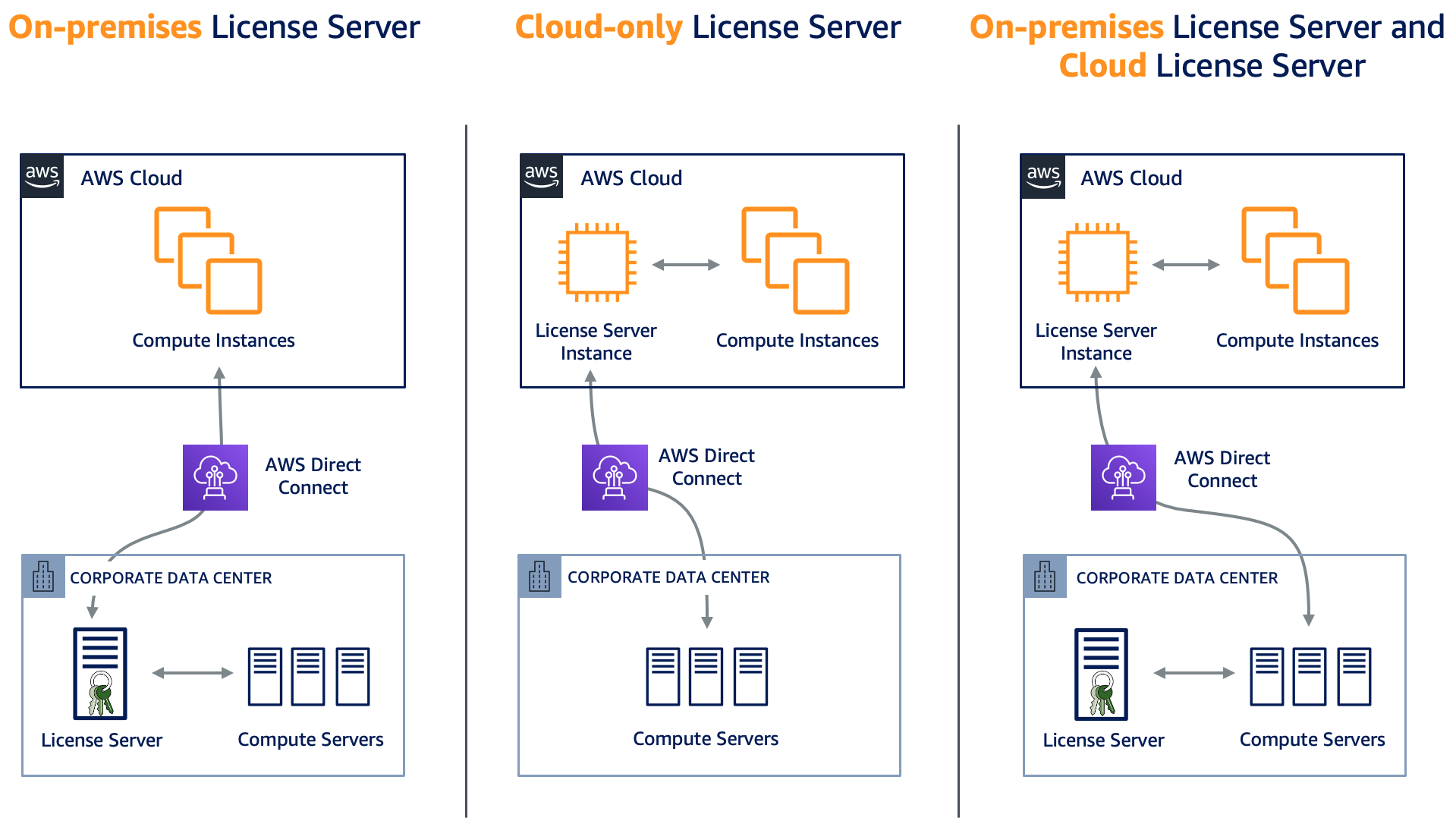Toggle the arrow between chip and Compute Instances, middle
Image resolution: width=1456 pixels, height=827 pixels.
click(687, 264)
